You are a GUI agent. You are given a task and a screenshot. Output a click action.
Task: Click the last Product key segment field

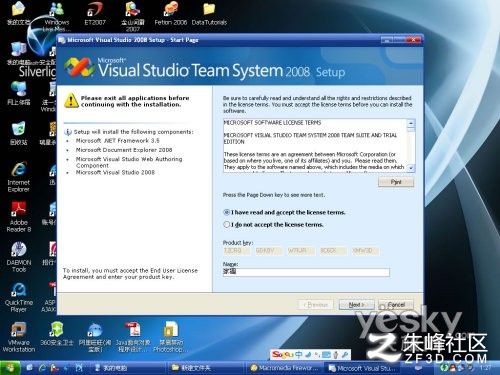[x=365, y=251]
